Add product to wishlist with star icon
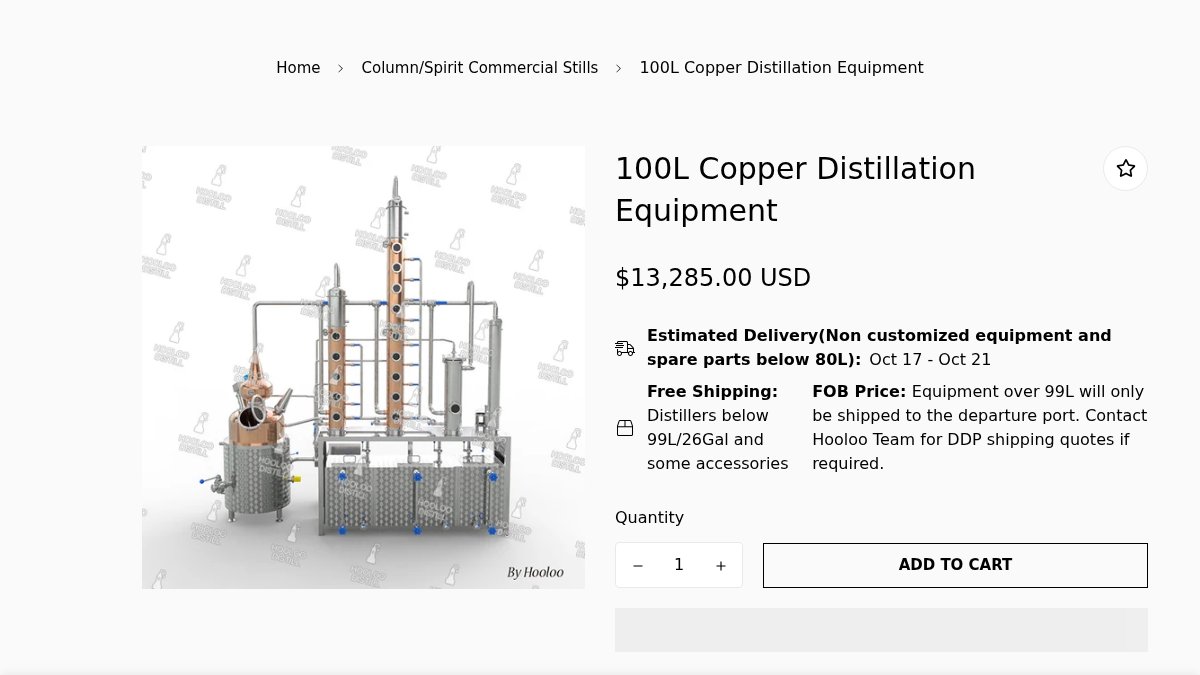 [x=1125, y=169]
